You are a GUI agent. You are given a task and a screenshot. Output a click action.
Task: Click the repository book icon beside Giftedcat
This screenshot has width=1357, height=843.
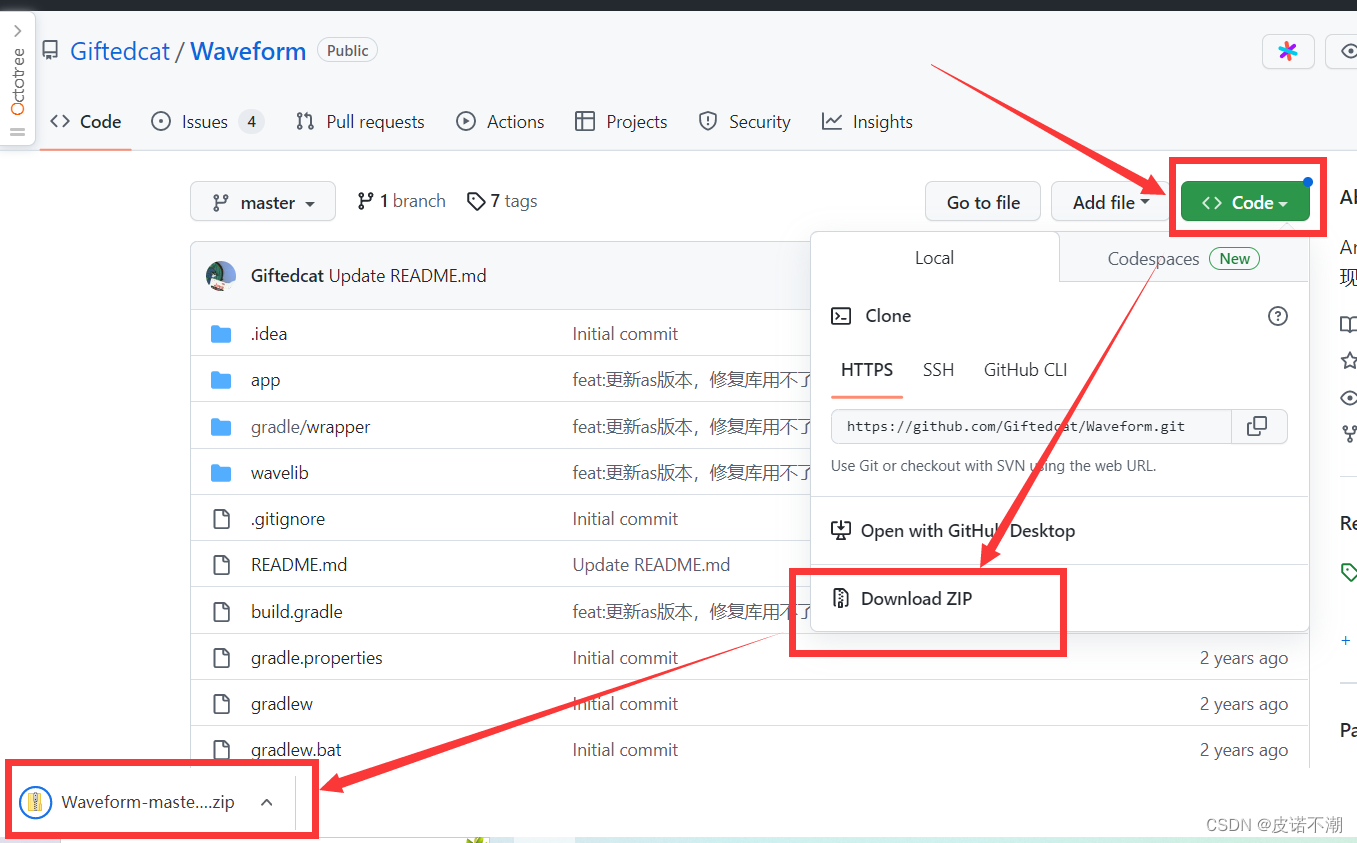coord(50,51)
